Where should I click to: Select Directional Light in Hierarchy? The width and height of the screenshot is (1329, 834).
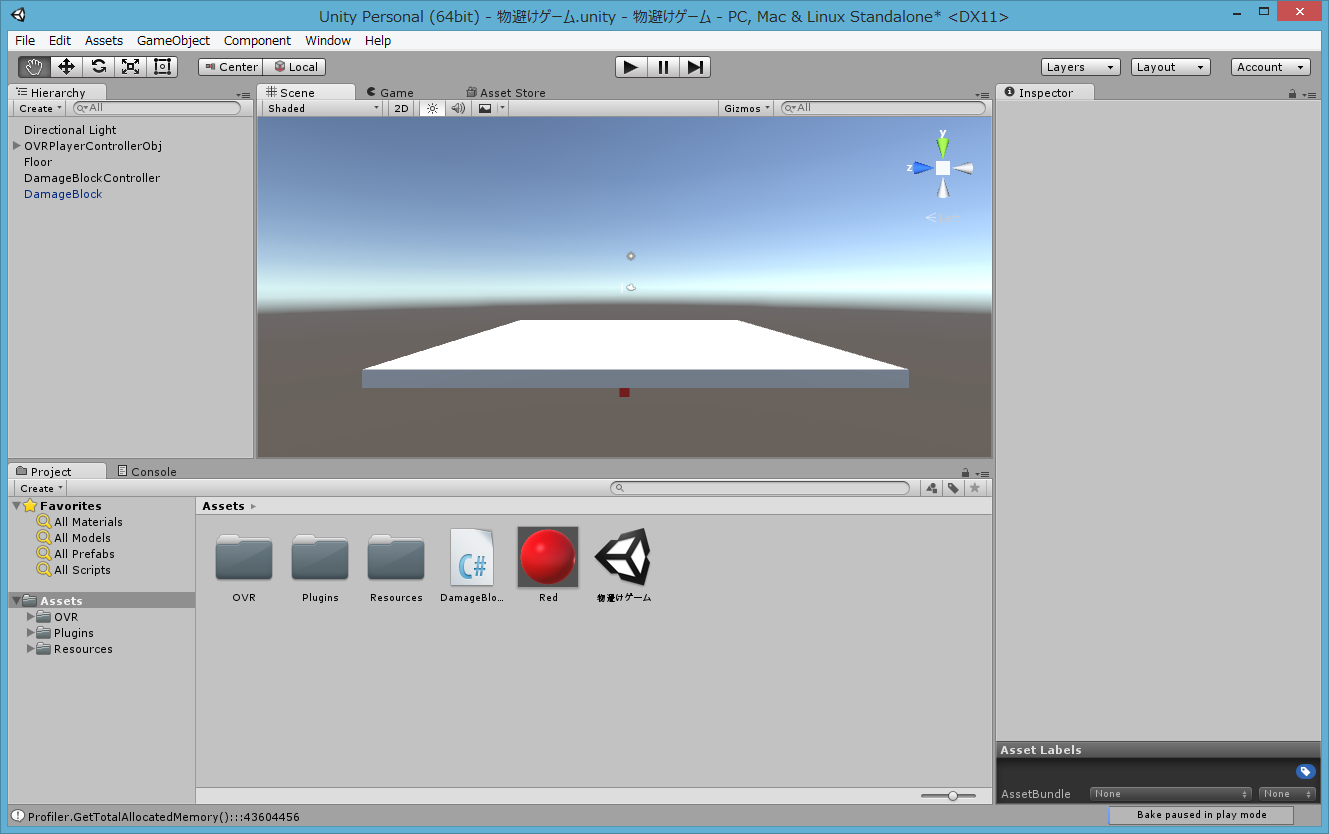tap(70, 130)
